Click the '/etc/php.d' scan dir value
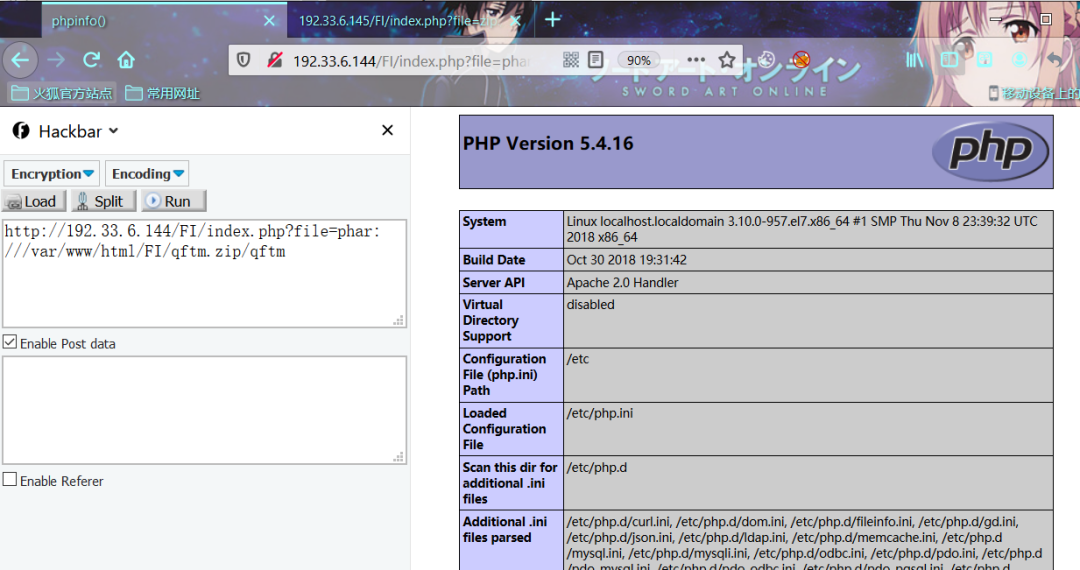This screenshot has height=570, width=1080. point(597,467)
